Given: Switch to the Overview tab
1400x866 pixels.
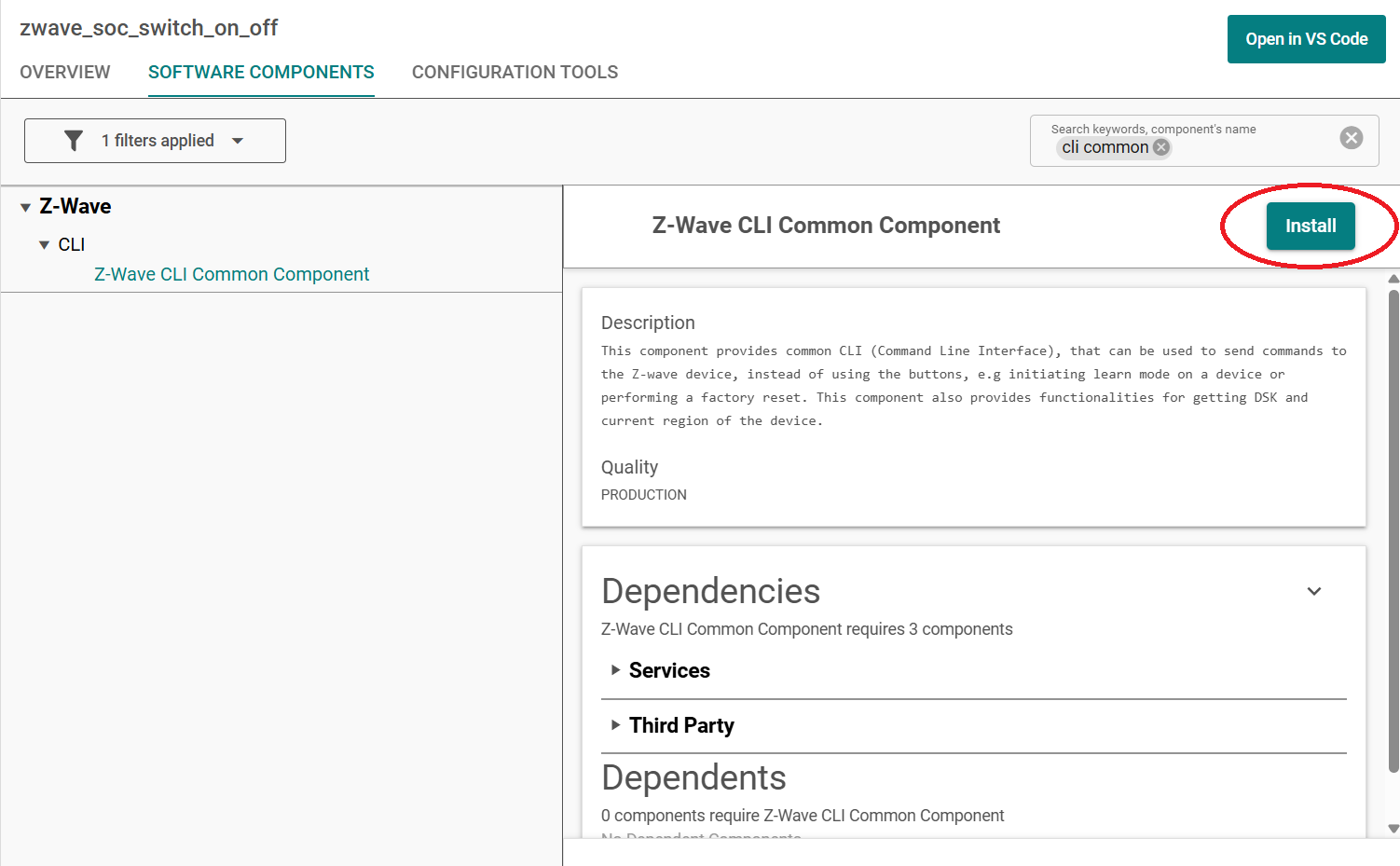Looking at the screenshot, I should point(65,73).
